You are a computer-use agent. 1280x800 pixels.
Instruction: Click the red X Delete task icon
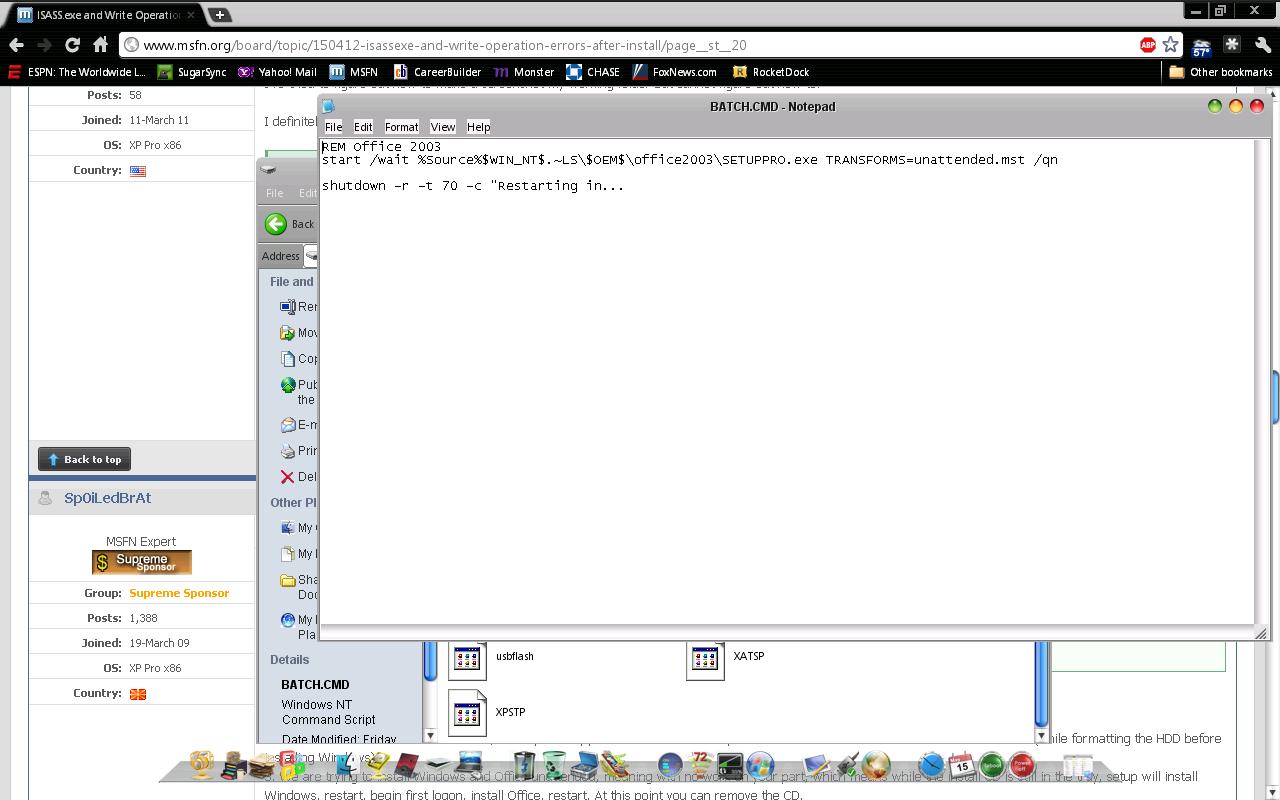[x=287, y=477]
